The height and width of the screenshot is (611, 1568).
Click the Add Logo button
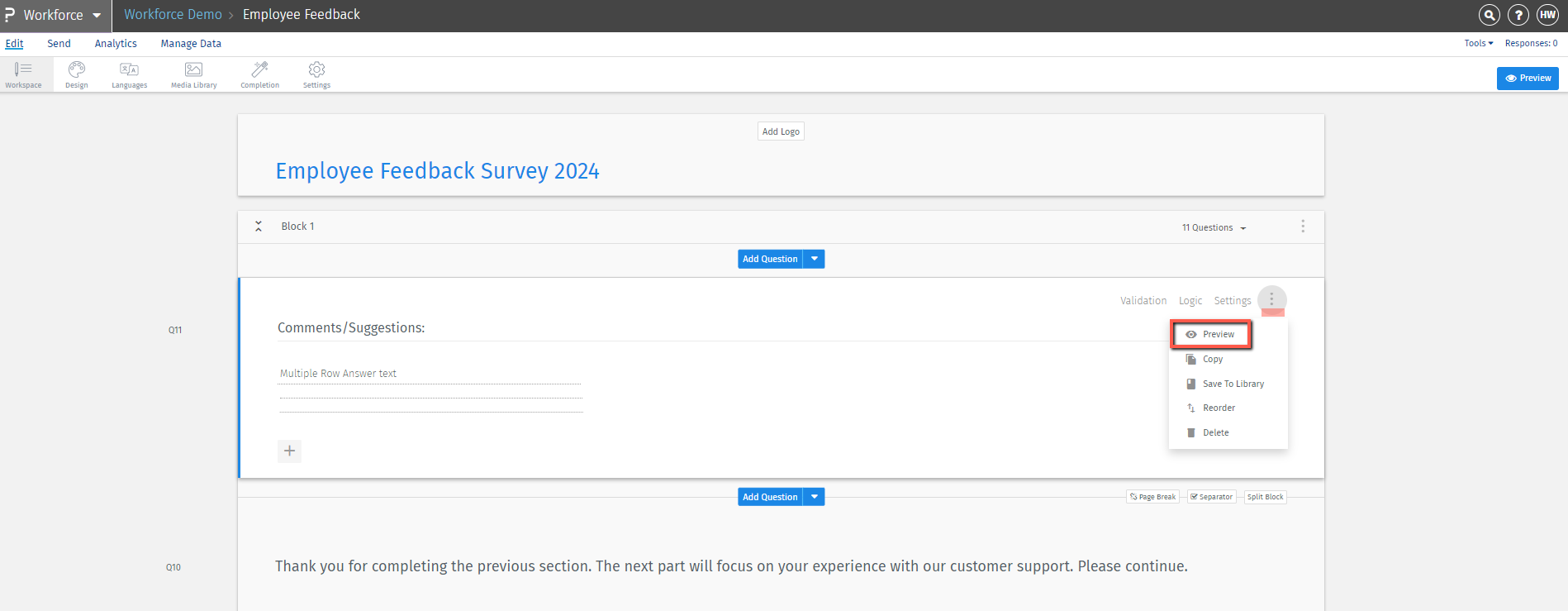781,131
